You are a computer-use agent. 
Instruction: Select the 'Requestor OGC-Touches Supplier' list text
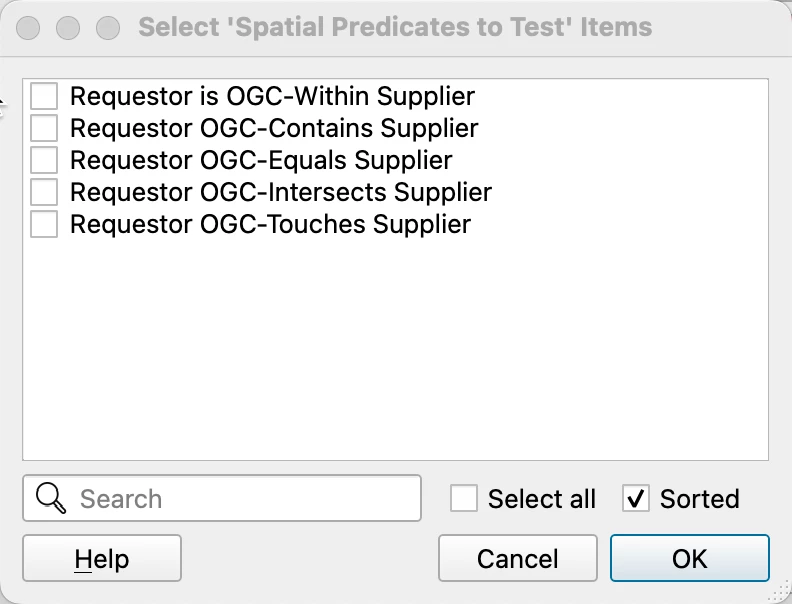pos(270,225)
